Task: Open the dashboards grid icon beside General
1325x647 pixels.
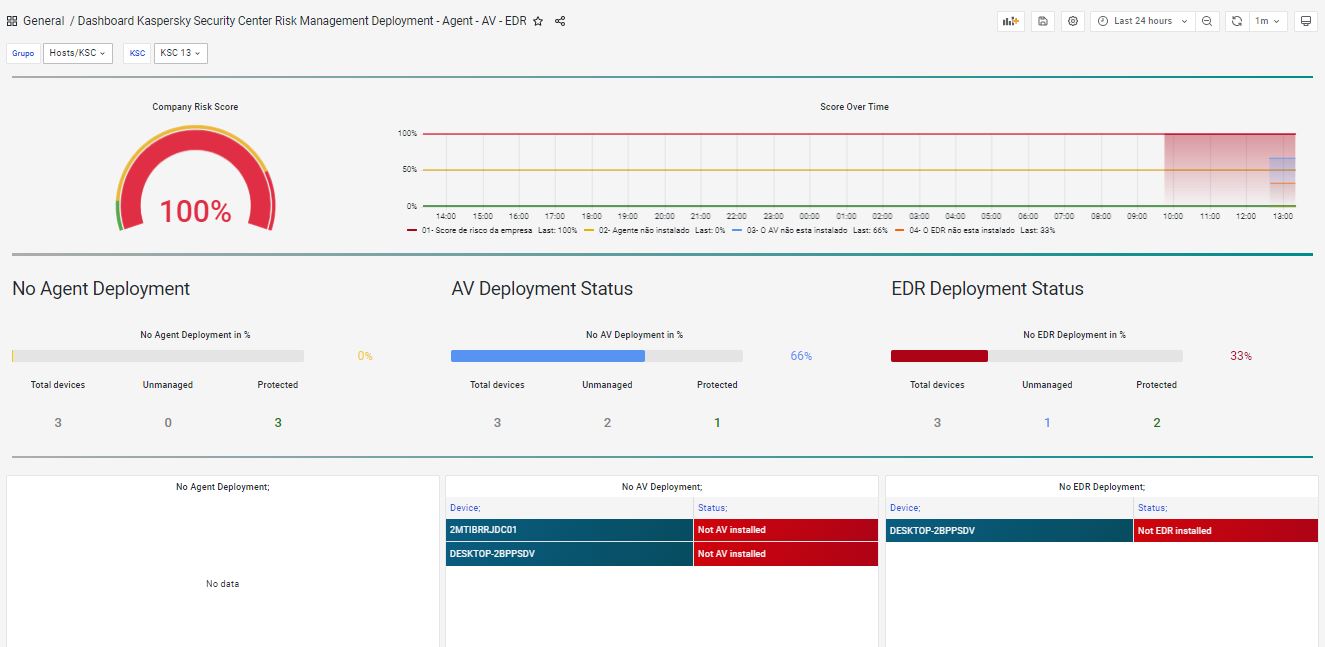Action: click(x=12, y=21)
